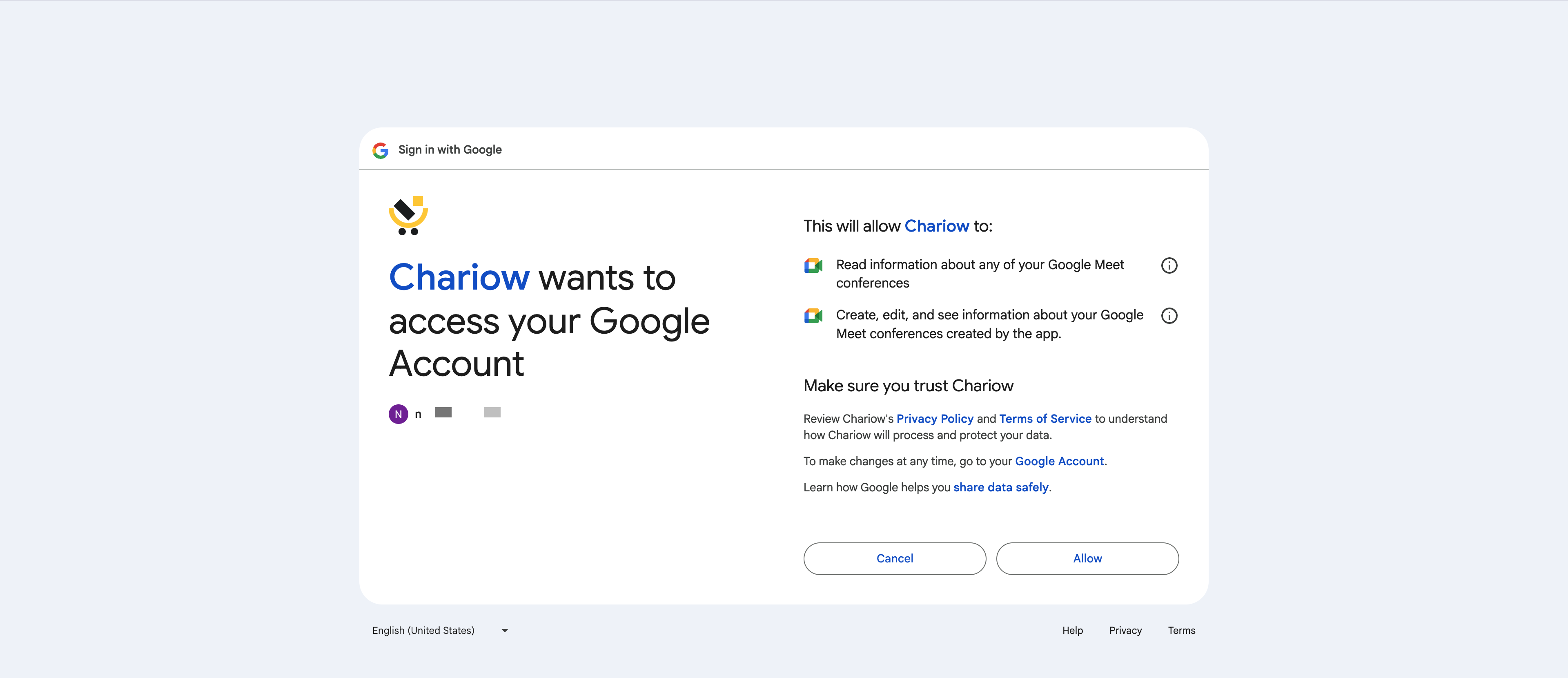Open info for reading Meet conferences permission
This screenshot has height=678, width=1568.
1169,265
